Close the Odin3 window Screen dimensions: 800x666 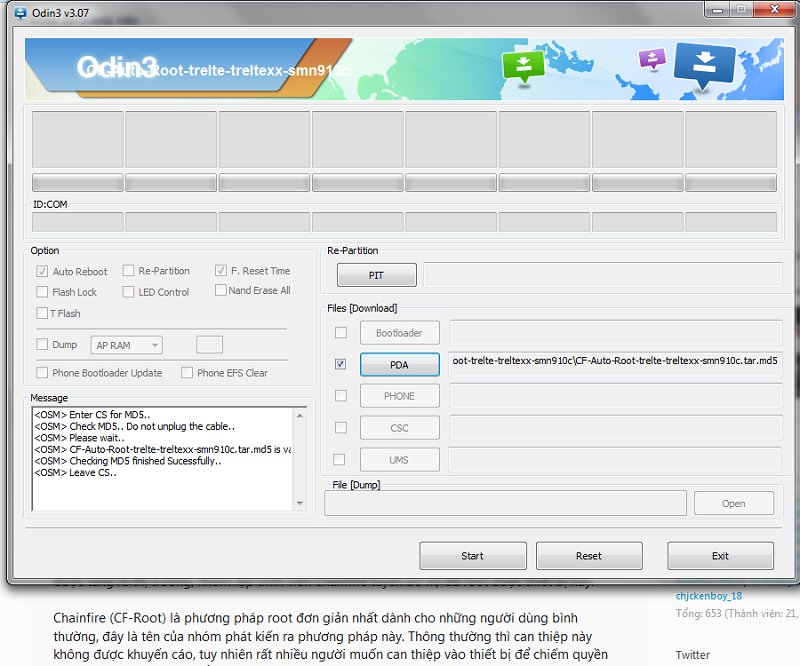tap(774, 10)
